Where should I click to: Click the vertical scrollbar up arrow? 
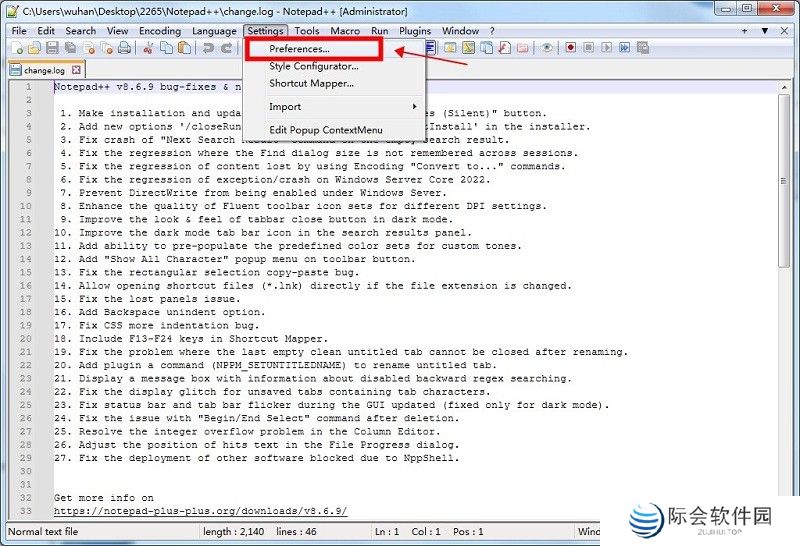point(784,87)
